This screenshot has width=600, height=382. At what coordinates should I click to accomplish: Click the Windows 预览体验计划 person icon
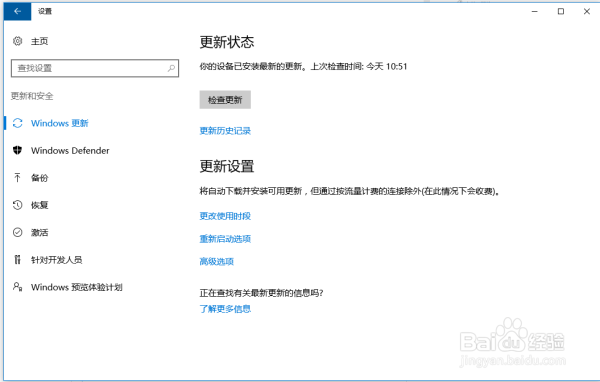click(x=18, y=287)
